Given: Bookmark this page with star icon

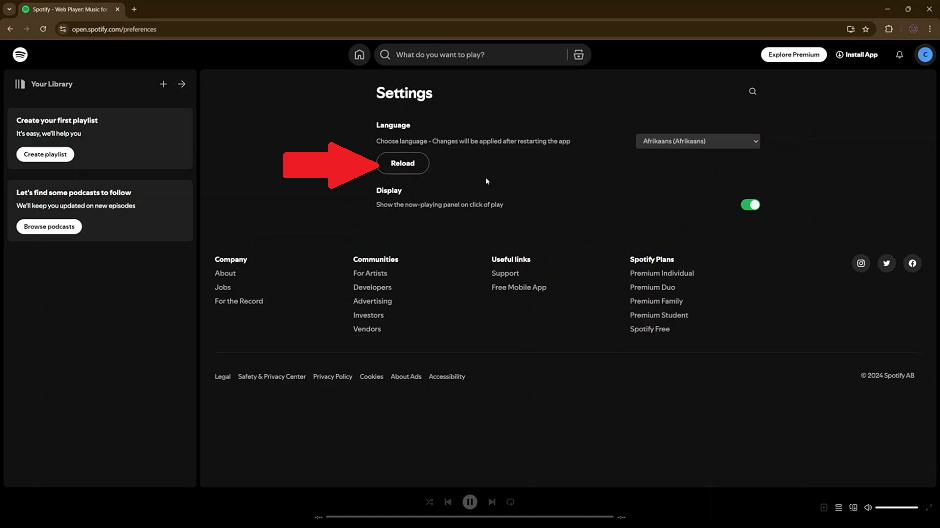Looking at the screenshot, I should 866,29.
